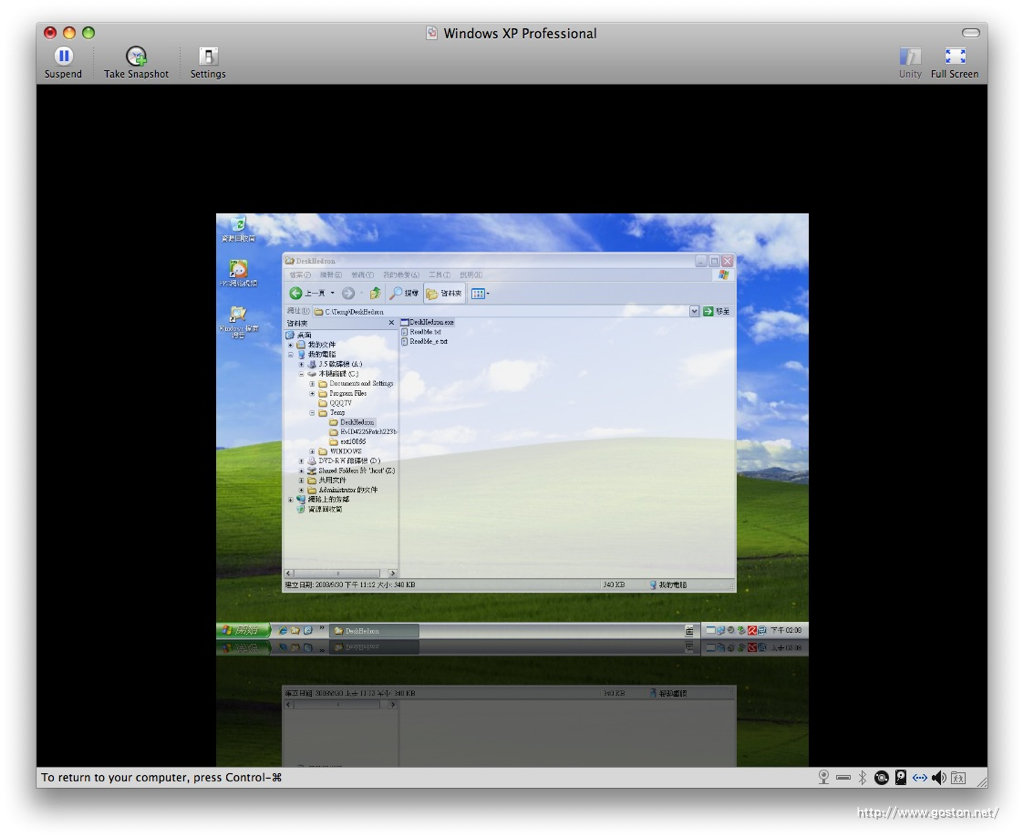
Task: Click the webcam device status icon
Action: pos(824,777)
